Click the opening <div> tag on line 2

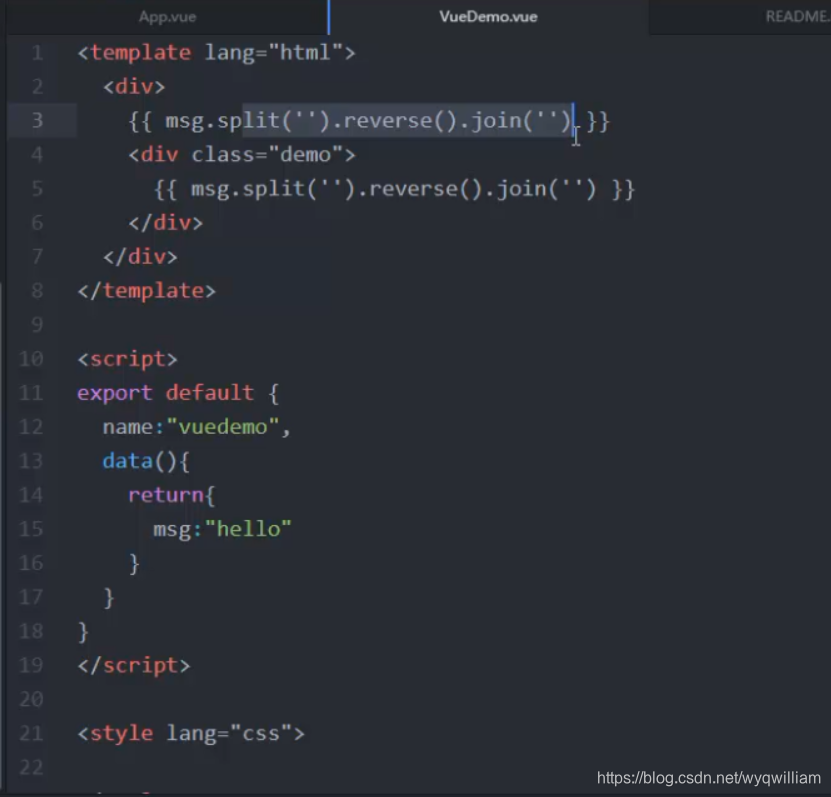coord(134,86)
